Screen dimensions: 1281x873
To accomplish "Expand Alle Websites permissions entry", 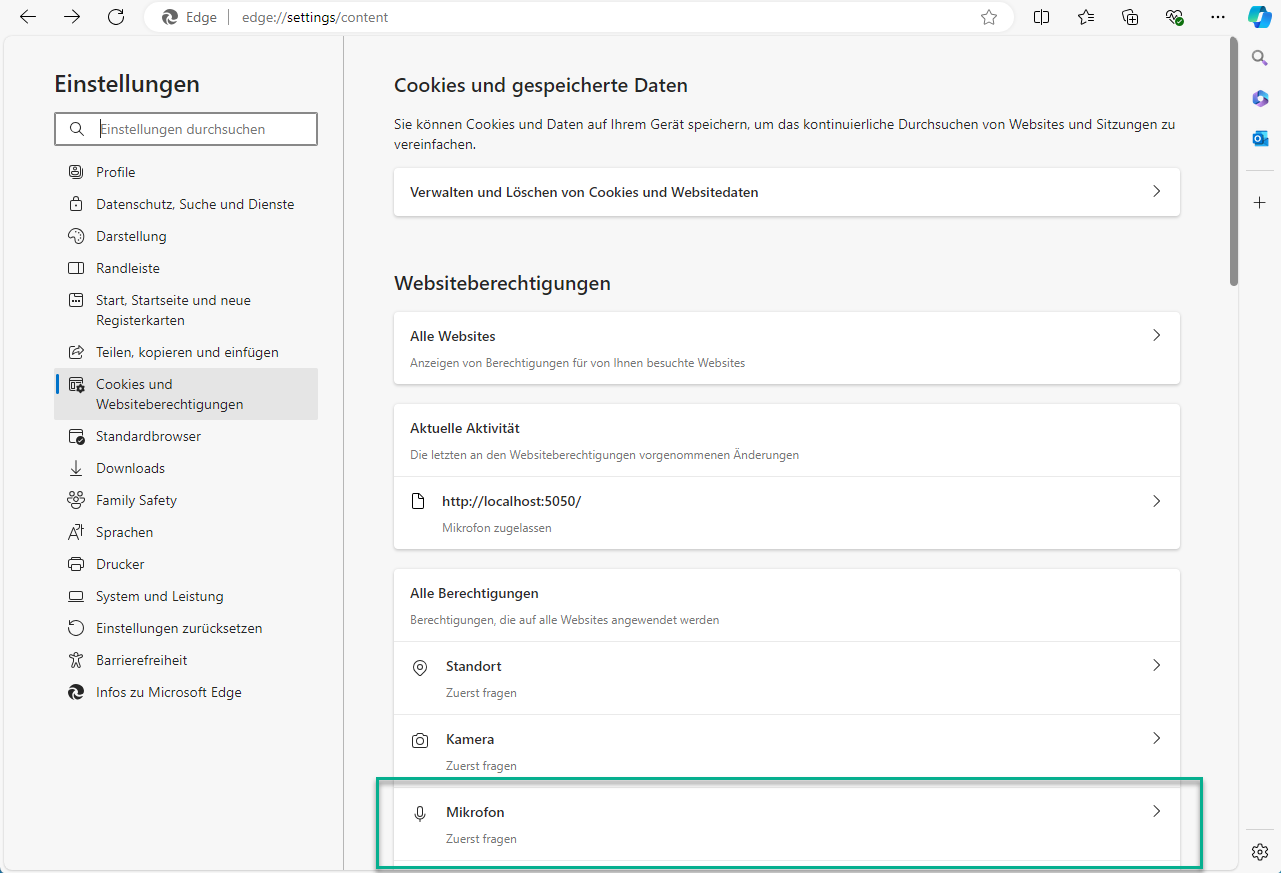I will [x=786, y=347].
